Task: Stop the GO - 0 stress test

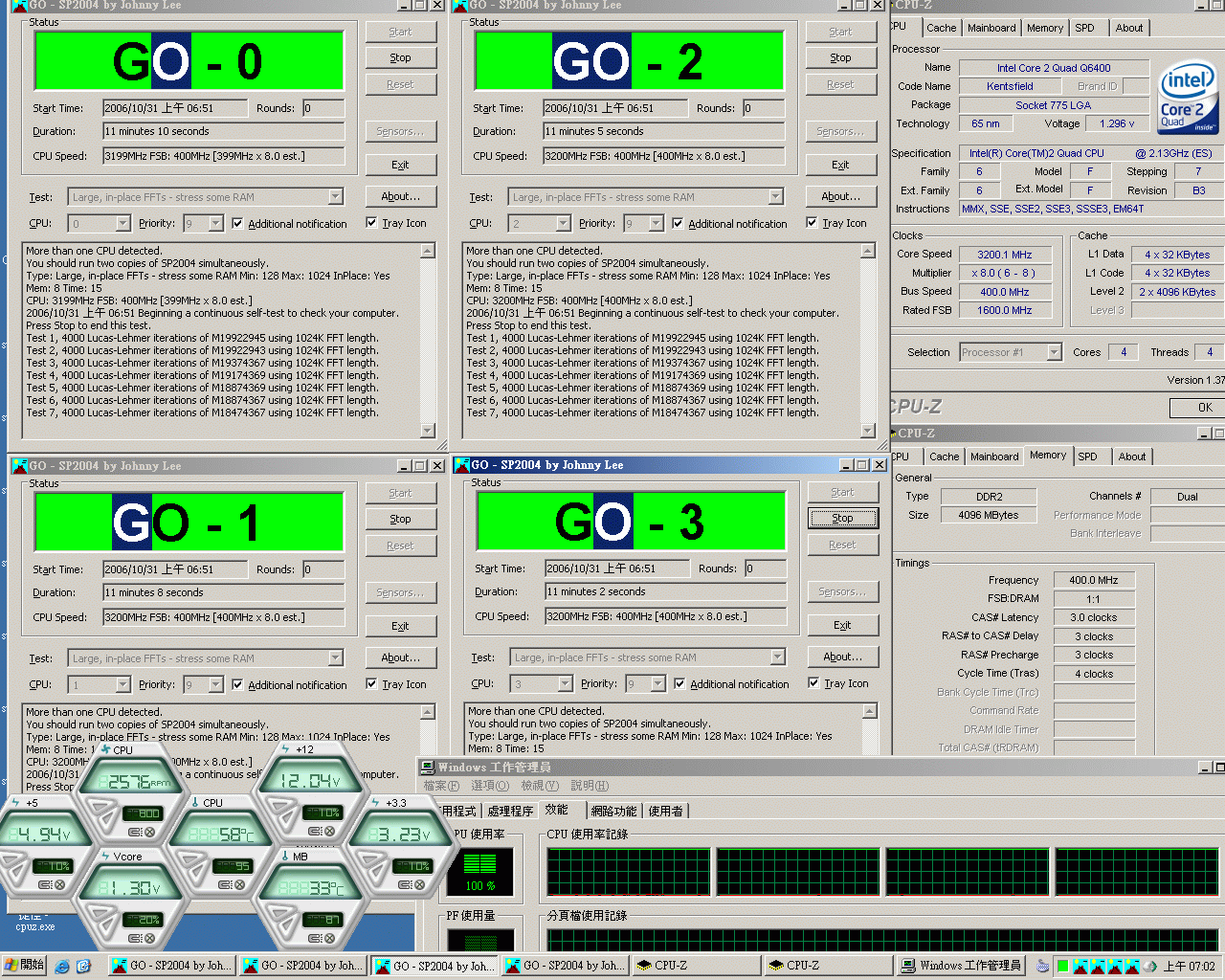Action: (x=400, y=57)
